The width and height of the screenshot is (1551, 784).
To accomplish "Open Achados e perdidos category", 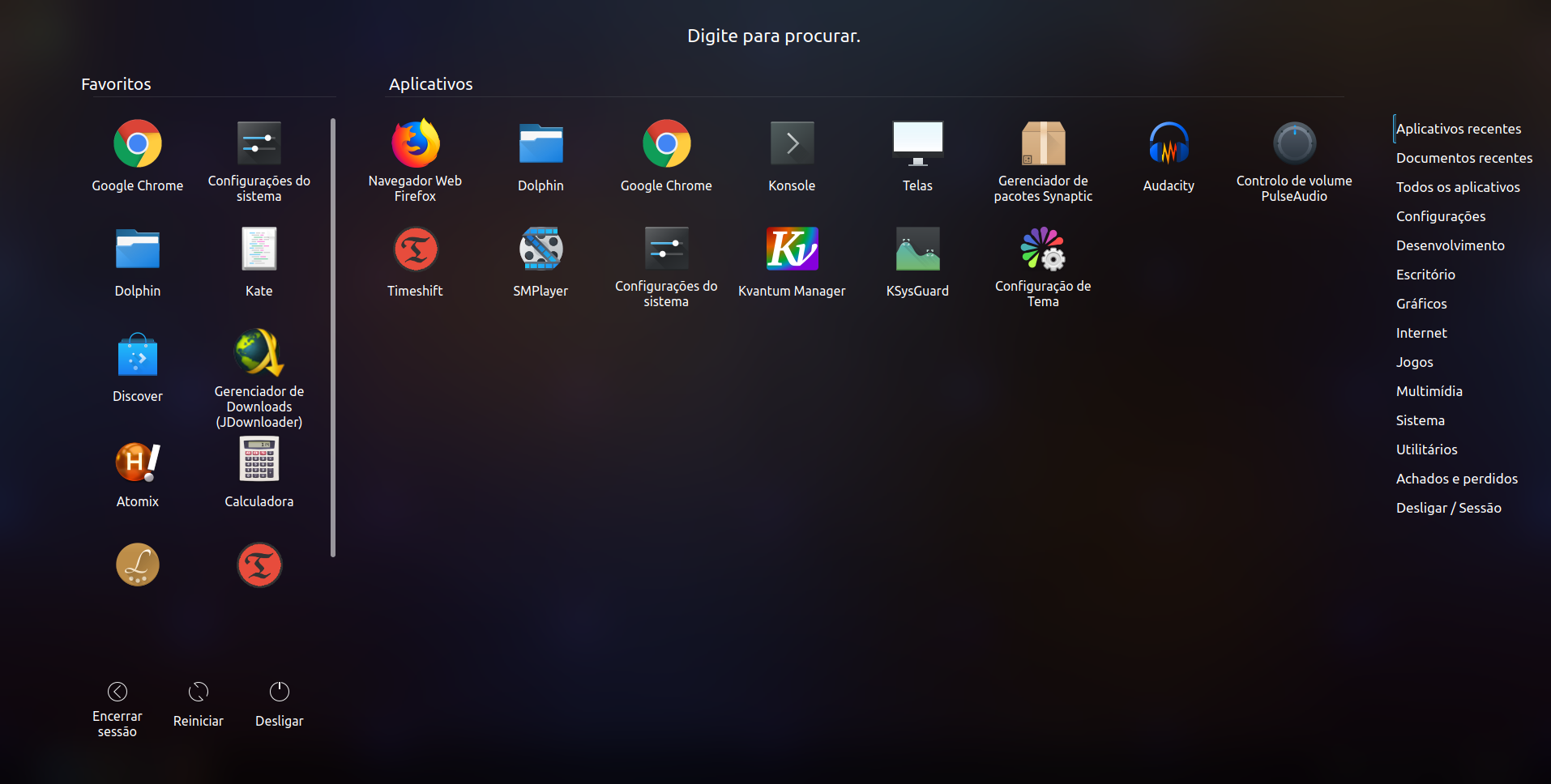I will pos(1457,479).
